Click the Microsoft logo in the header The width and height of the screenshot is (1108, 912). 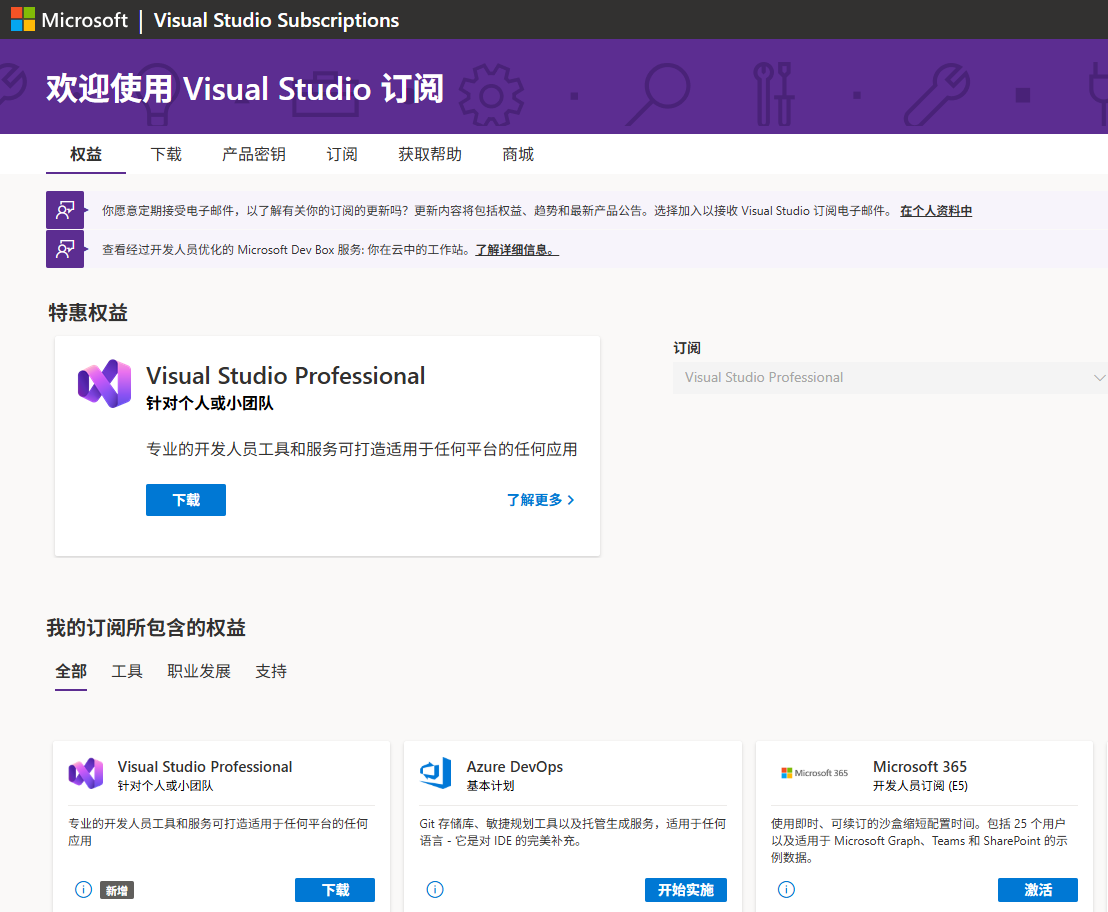[x=69, y=20]
